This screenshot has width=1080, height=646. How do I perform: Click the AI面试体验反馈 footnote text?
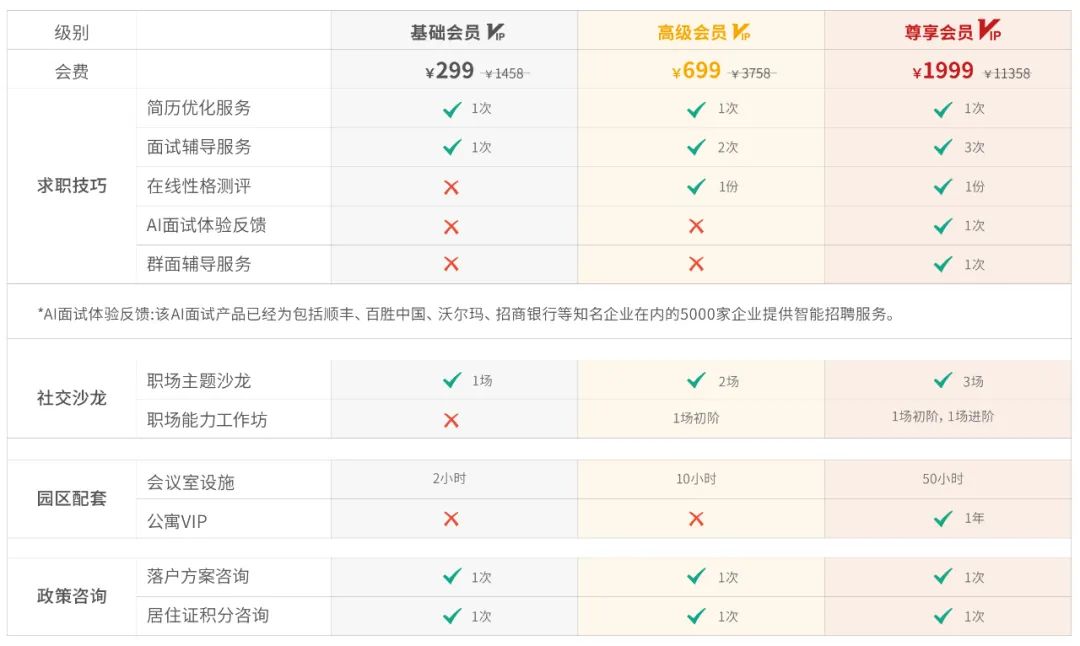tap(466, 315)
